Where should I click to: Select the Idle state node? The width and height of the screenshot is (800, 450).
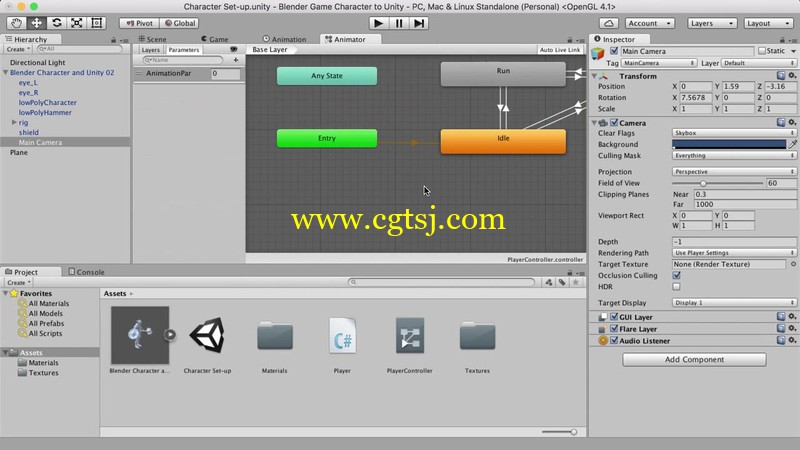pyautogui.click(x=503, y=141)
